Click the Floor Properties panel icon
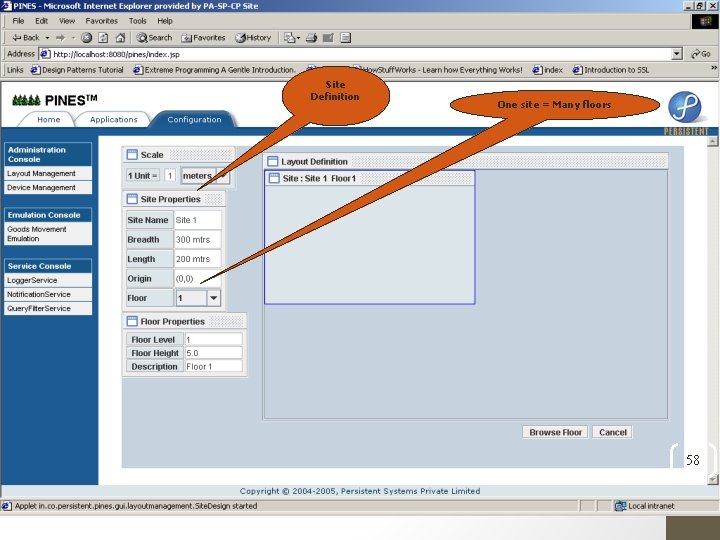Image resolution: width=720 pixels, height=540 pixels. point(132,321)
